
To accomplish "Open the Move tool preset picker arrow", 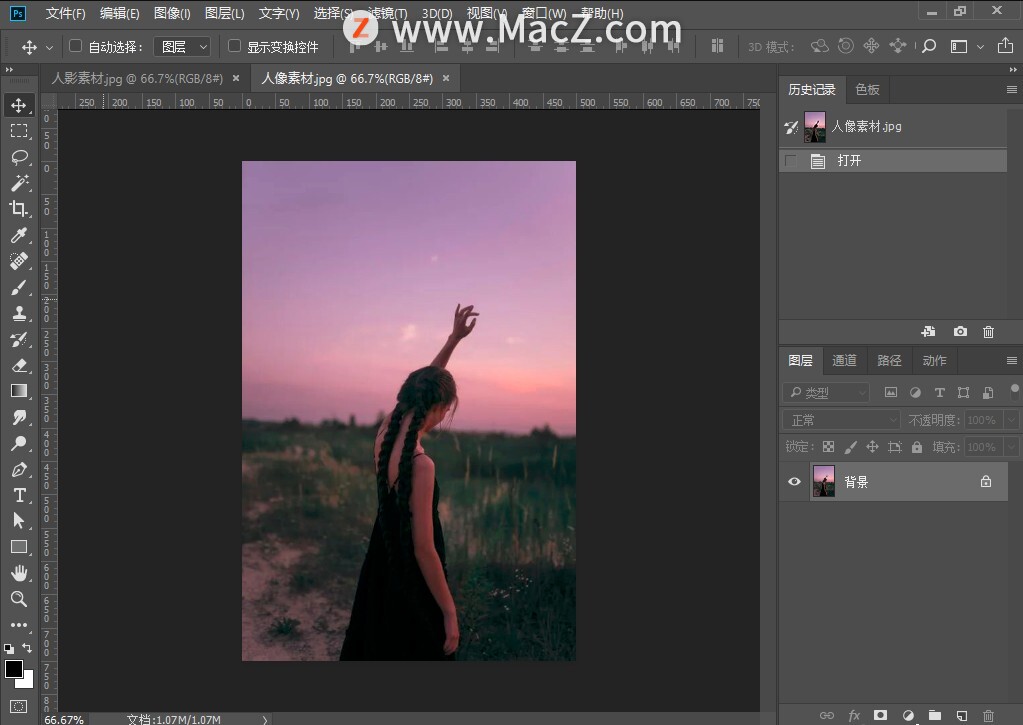I will [x=50, y=47].
